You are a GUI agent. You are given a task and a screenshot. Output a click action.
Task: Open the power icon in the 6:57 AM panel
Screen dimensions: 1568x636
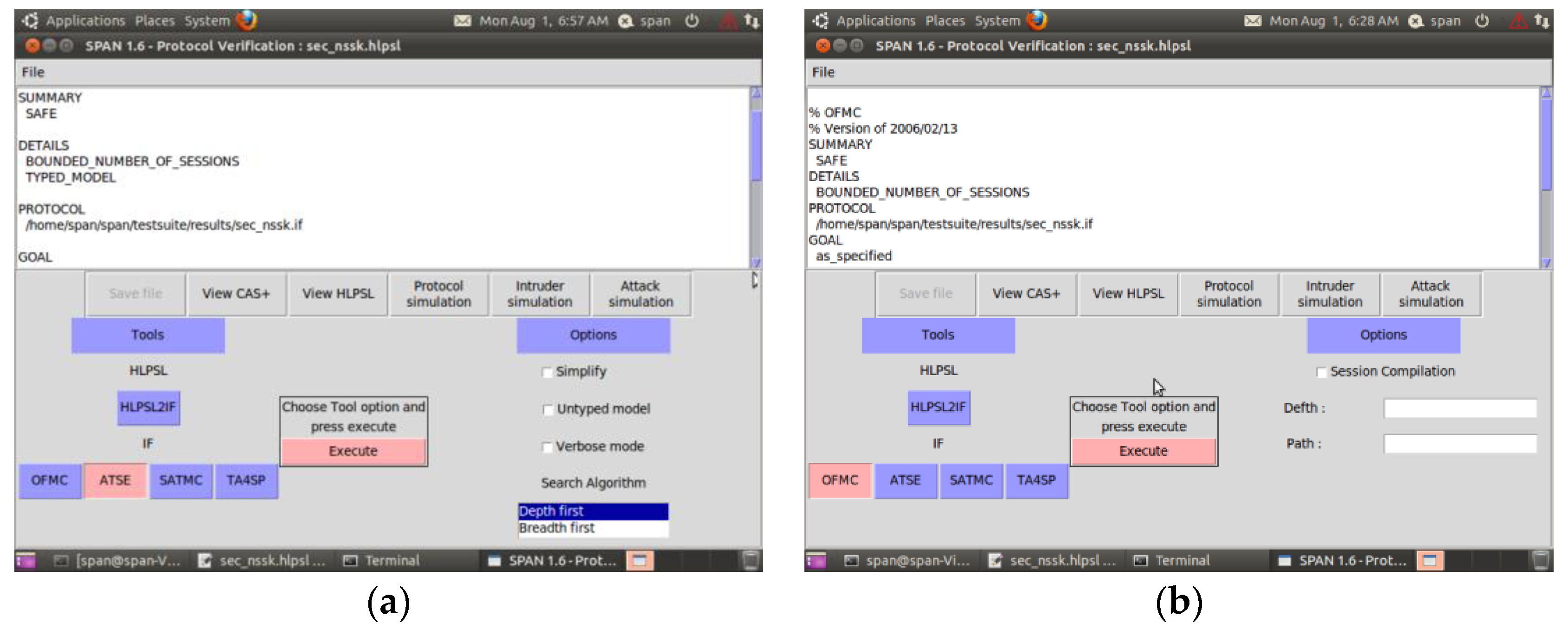pos(692,21)
